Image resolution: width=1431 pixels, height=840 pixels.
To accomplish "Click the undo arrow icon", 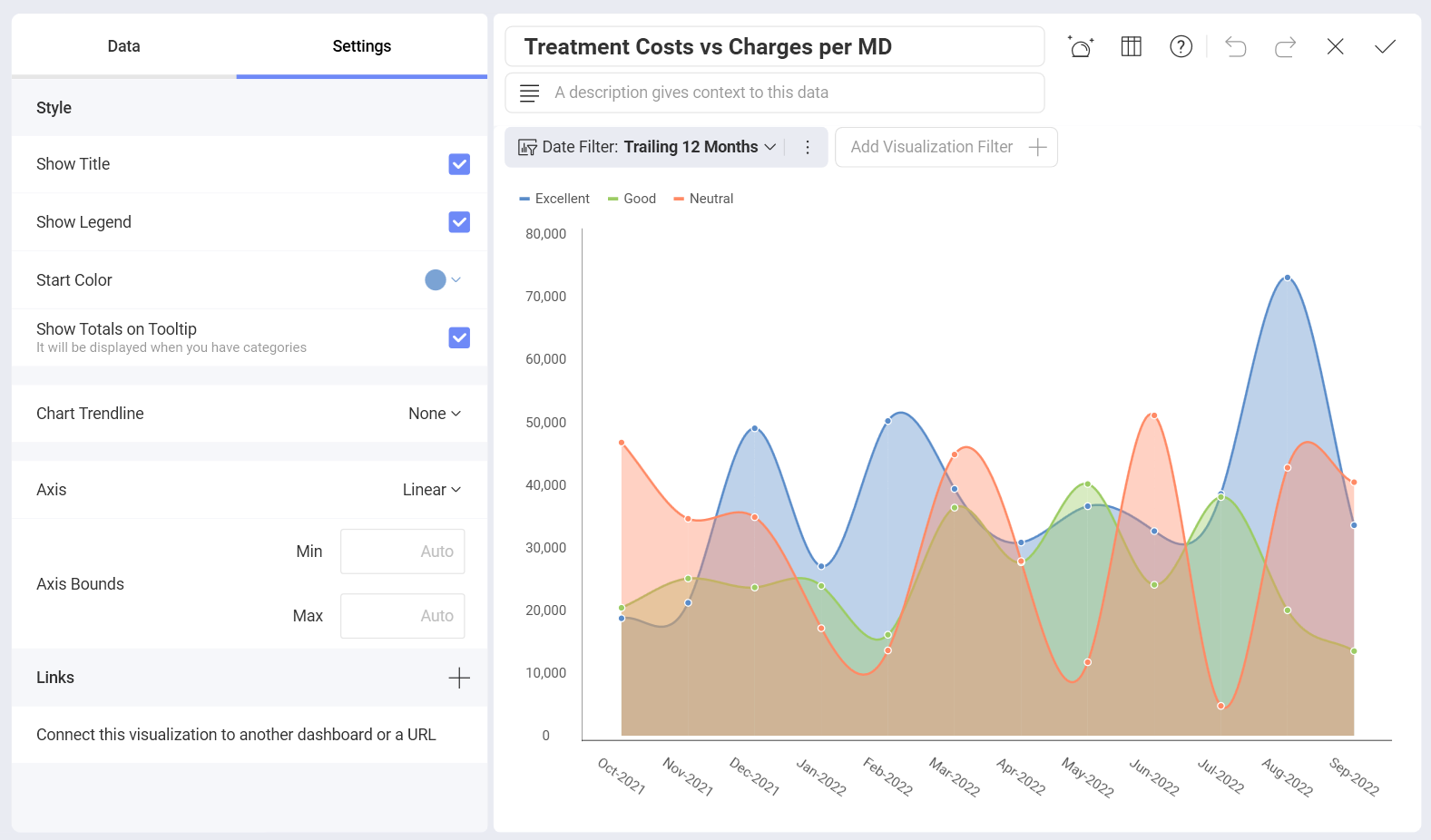I will tap(1235, 46).
